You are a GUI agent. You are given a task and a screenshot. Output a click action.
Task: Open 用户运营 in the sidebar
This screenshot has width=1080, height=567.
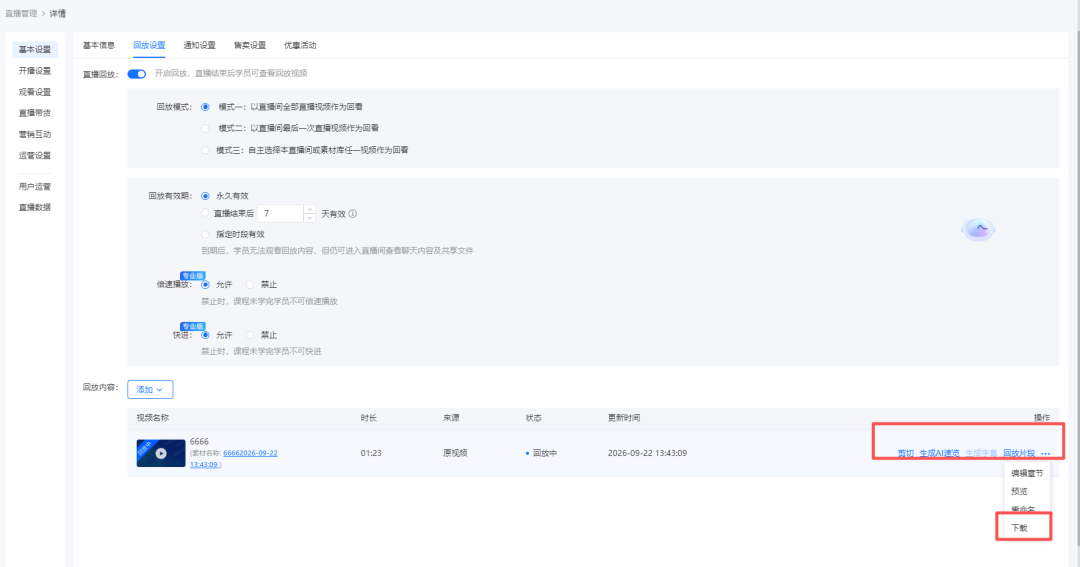[x=34, y=187]
